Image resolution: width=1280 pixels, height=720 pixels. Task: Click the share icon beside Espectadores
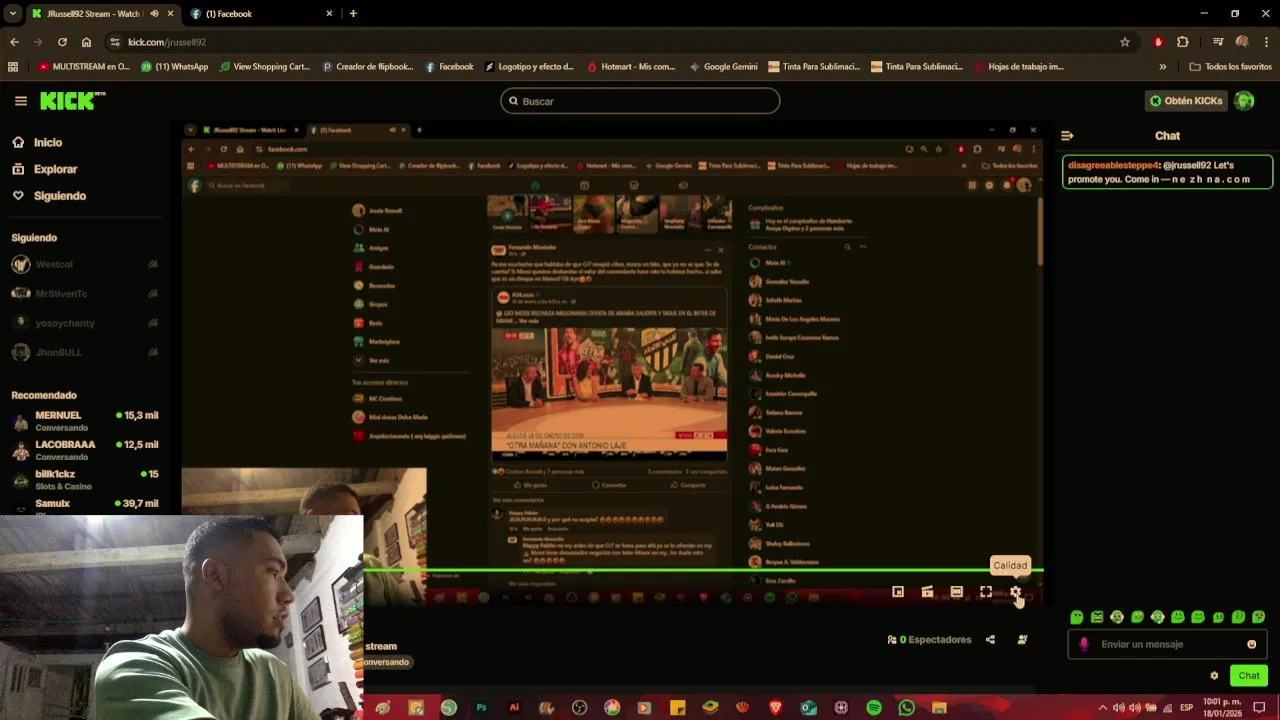click(x=990, y=640)
